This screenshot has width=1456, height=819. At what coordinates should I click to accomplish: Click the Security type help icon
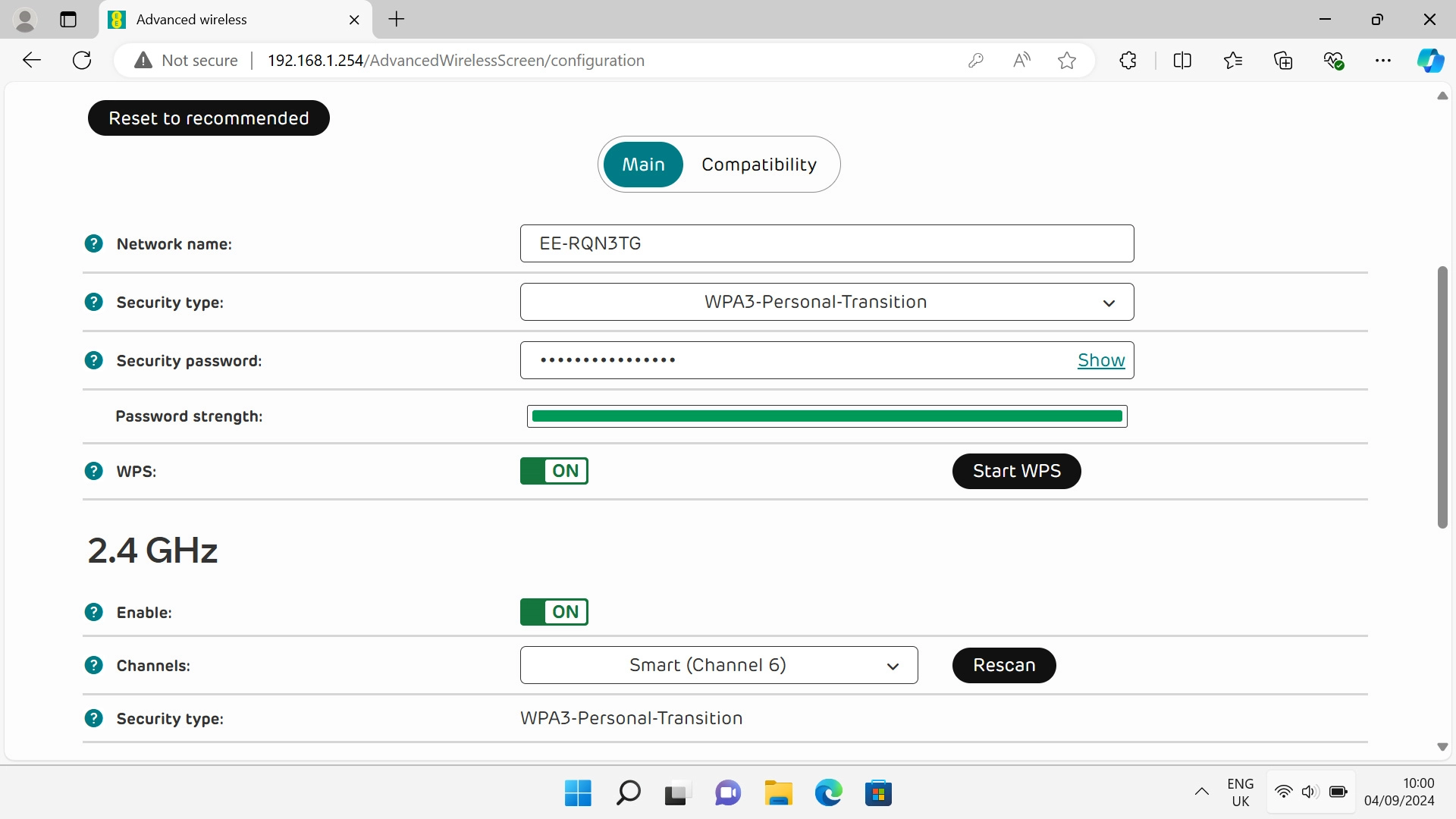point(93,301)
